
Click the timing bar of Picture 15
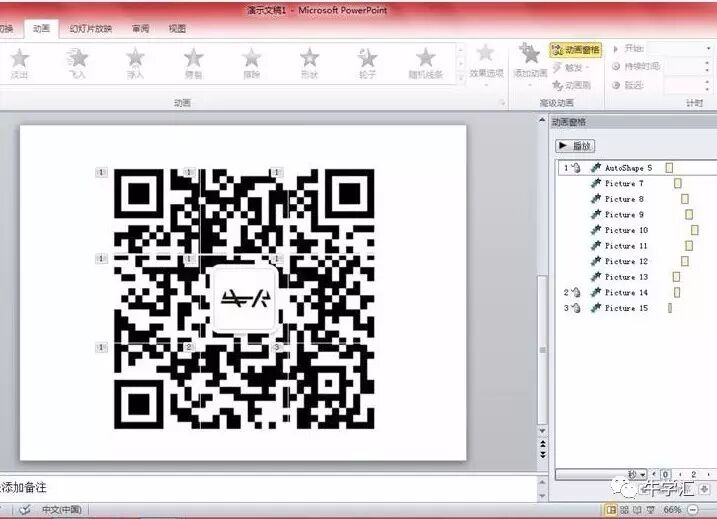click(x=670, y=308)
